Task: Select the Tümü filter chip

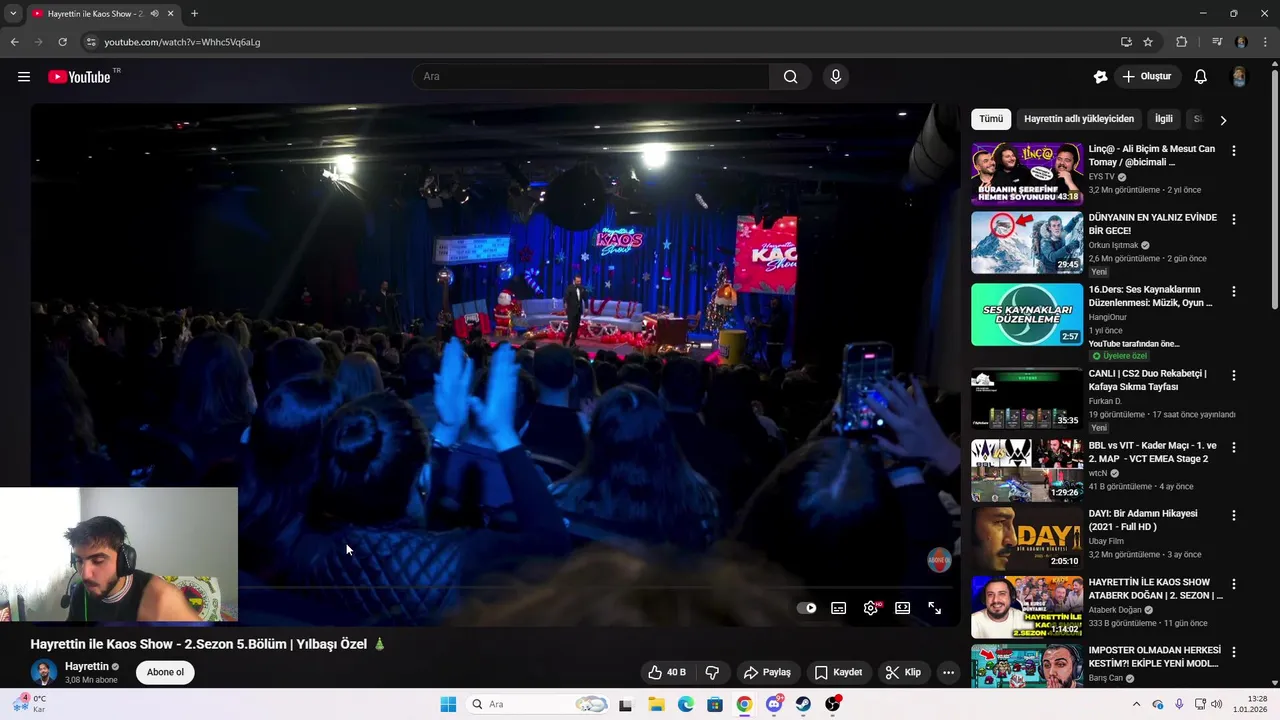Action: click(991, 119)
